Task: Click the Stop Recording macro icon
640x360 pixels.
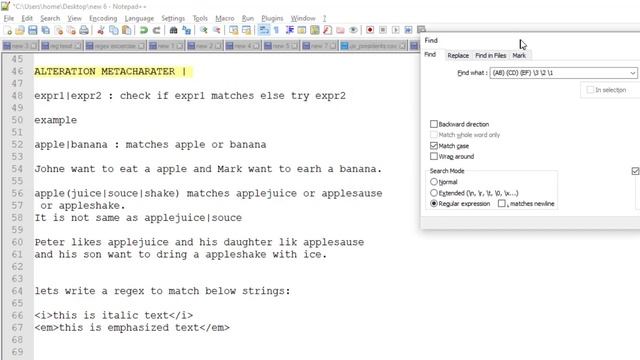Action: [x=383, y=30]
